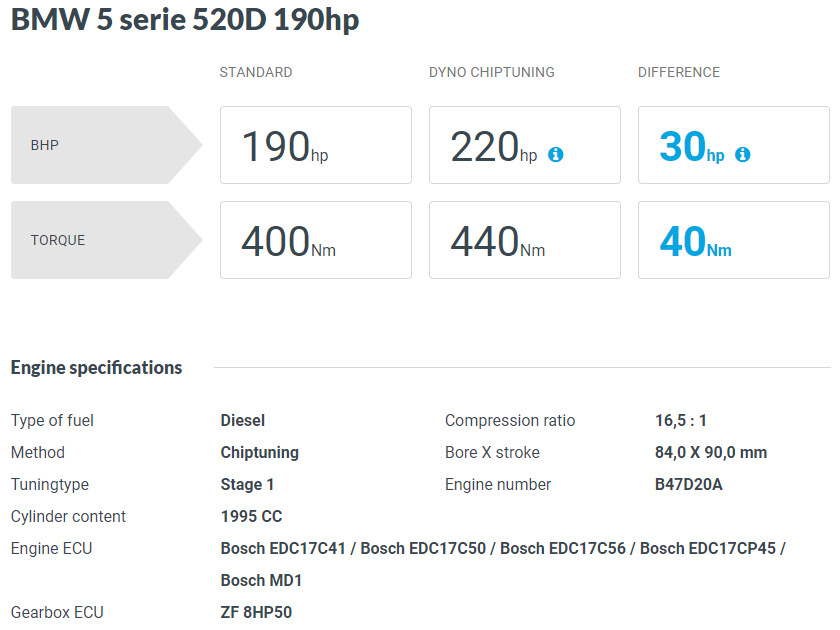Click the 40Nm torque difference box
The height and width of the screenshot is (630, 840).
pos(734,240)
